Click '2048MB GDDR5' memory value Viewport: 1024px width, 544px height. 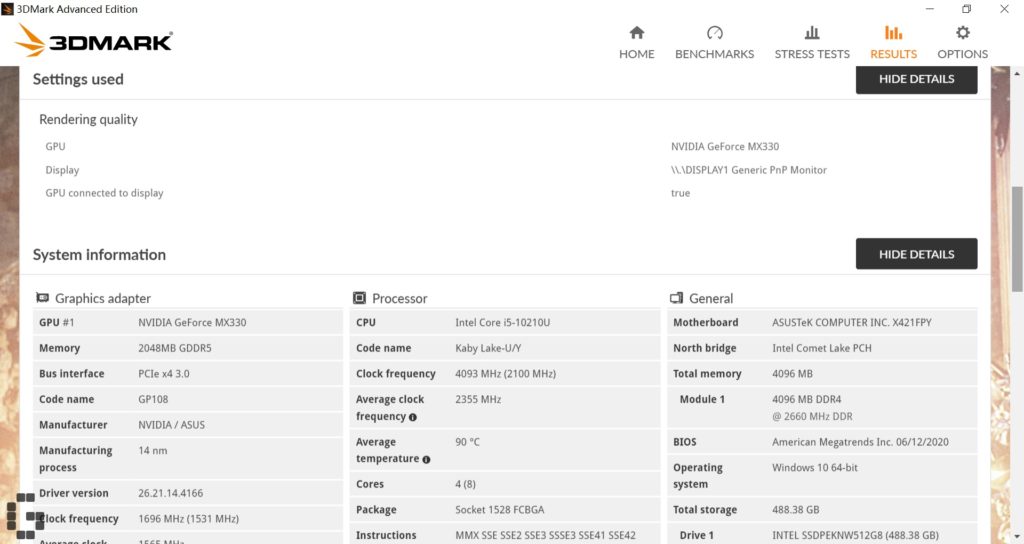174,348
